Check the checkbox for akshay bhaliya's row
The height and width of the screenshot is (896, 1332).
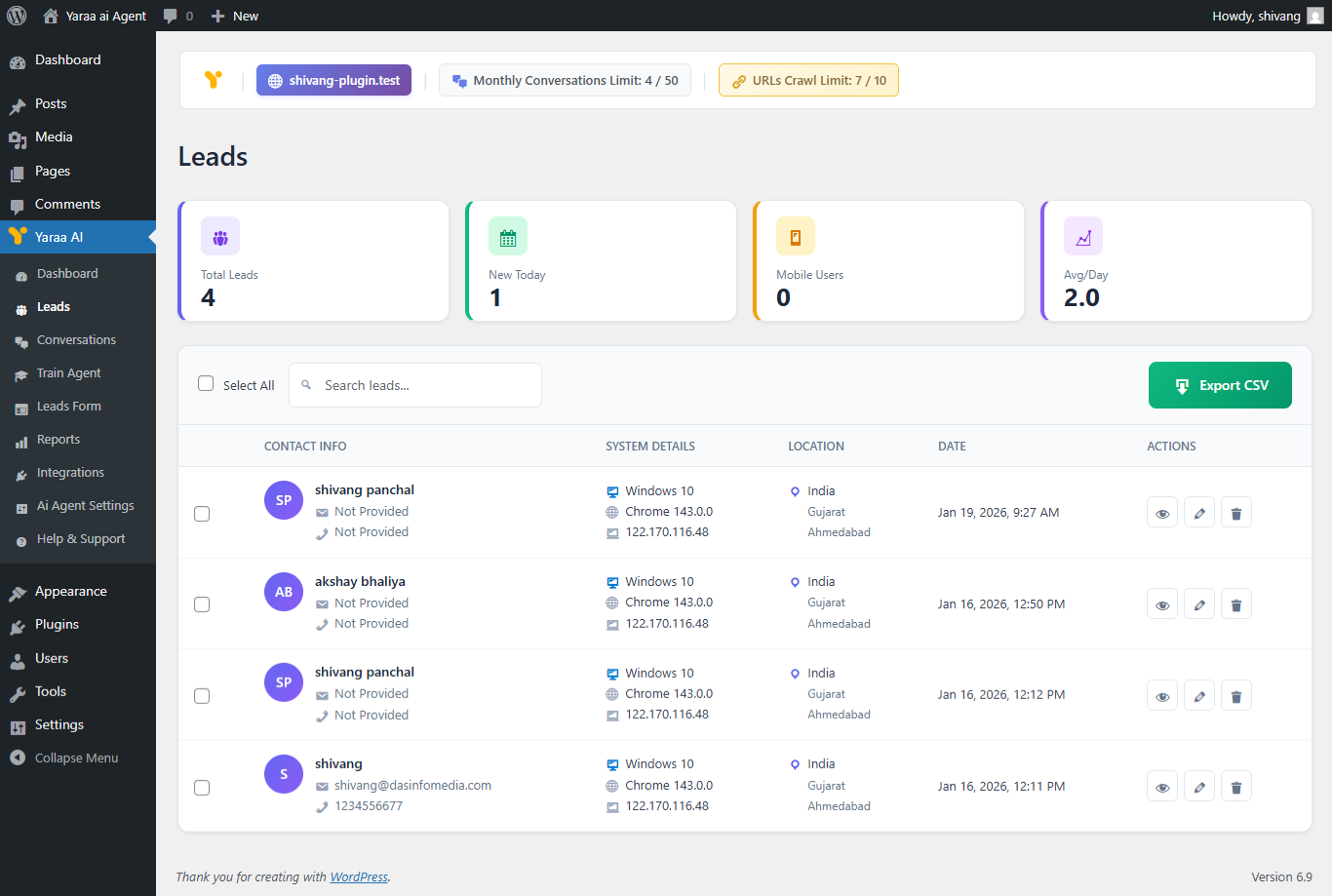point(202,604)
